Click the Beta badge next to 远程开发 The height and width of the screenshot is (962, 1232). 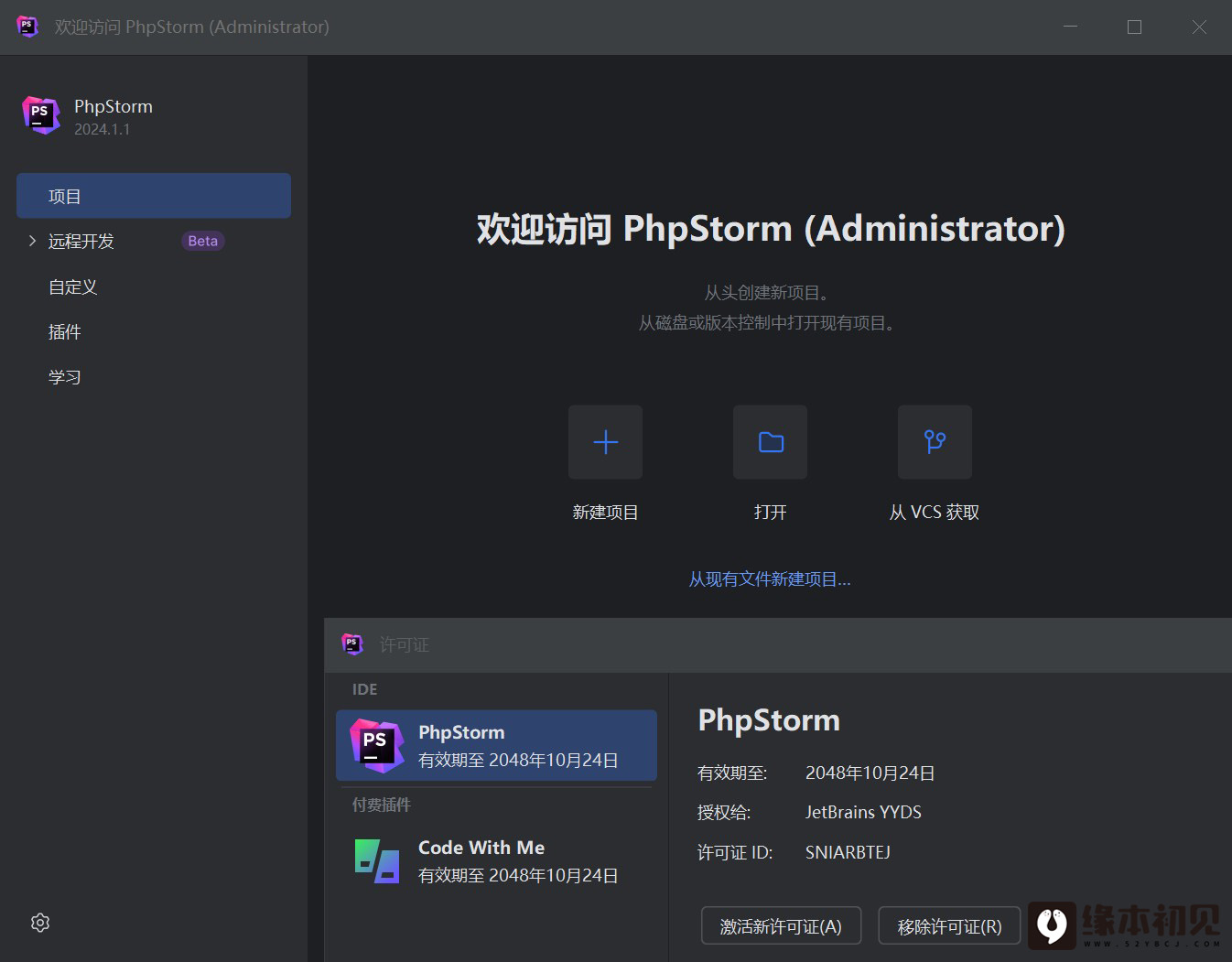click(x=203, y=241)
